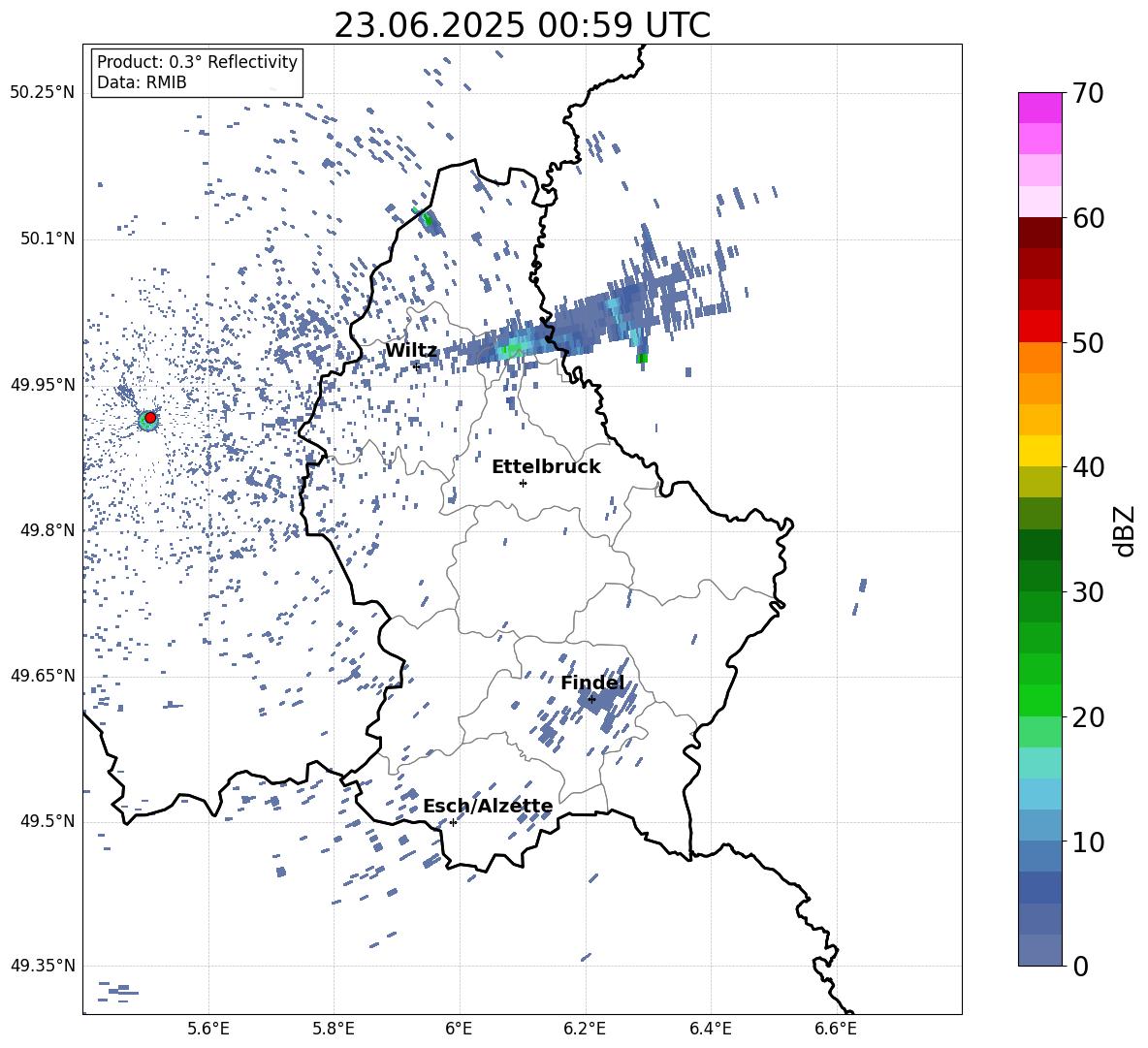Viewport: 1148px width, 1048px height.
Task: Click the 'Product: 0.3° Reflectivity' text
Action: (197, 61)
